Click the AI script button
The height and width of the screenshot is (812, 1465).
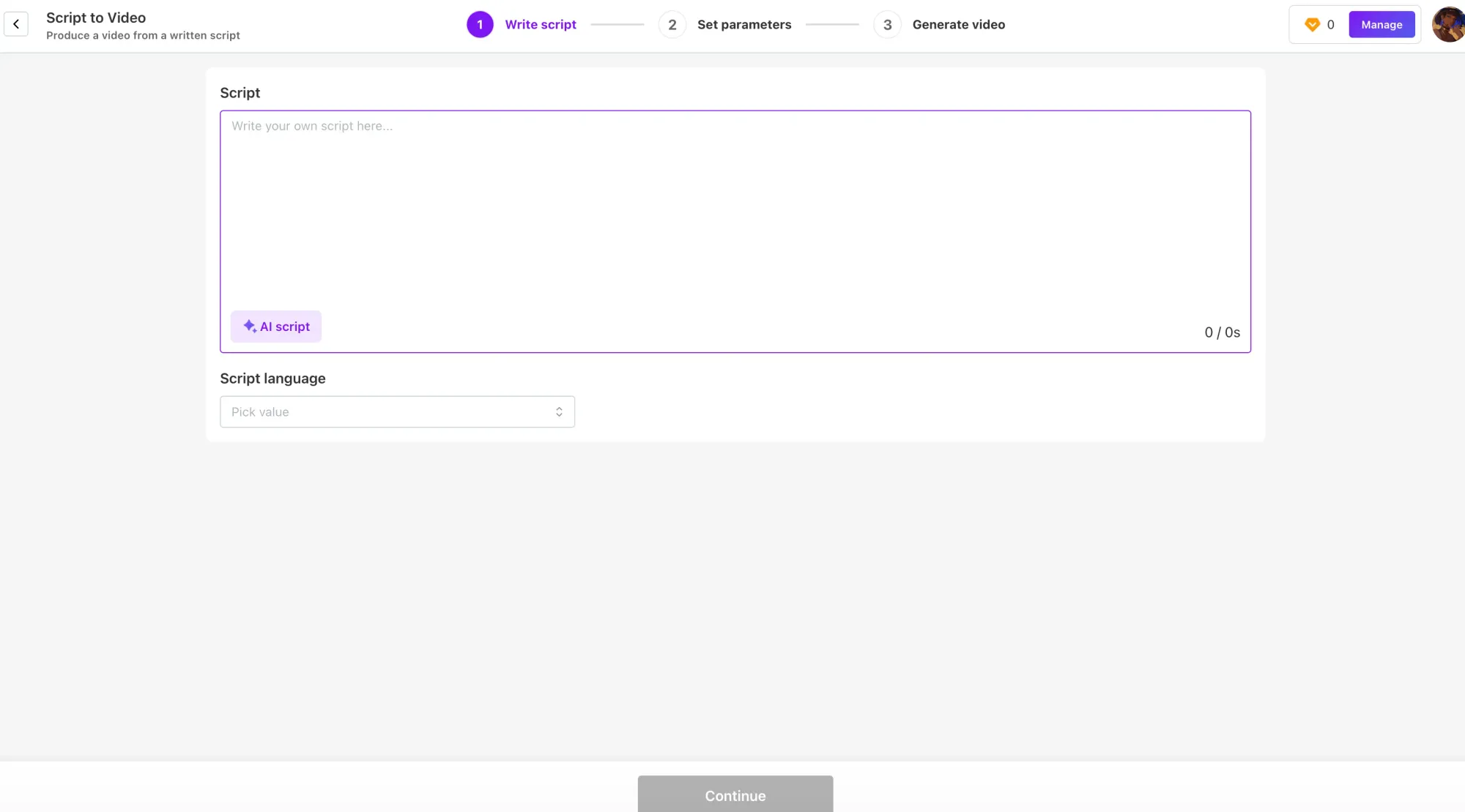pyautogui.click(x=276, y=327)
